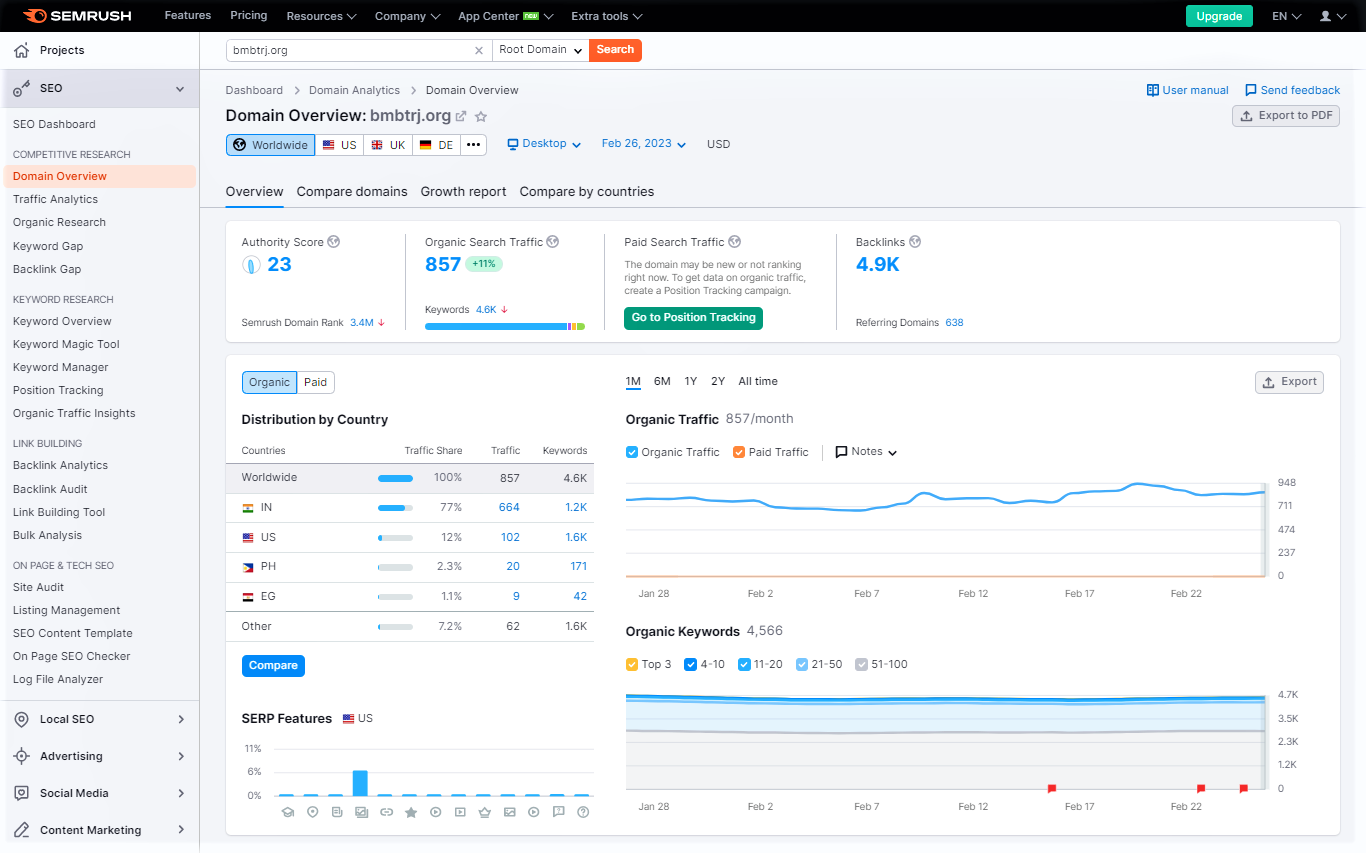Toggle the Paid Traffic checkbox
1366x853 pixels.
pos(739,452)
